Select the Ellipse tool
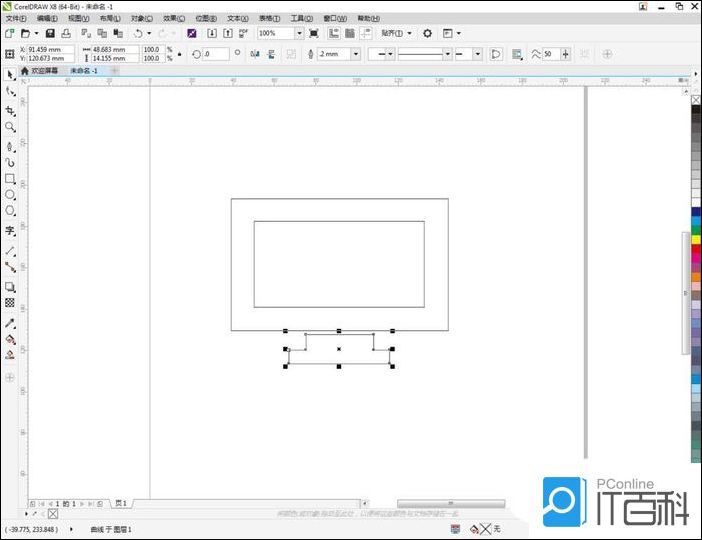The width and height of the screenshot is (702, 540). click(10, 194)
